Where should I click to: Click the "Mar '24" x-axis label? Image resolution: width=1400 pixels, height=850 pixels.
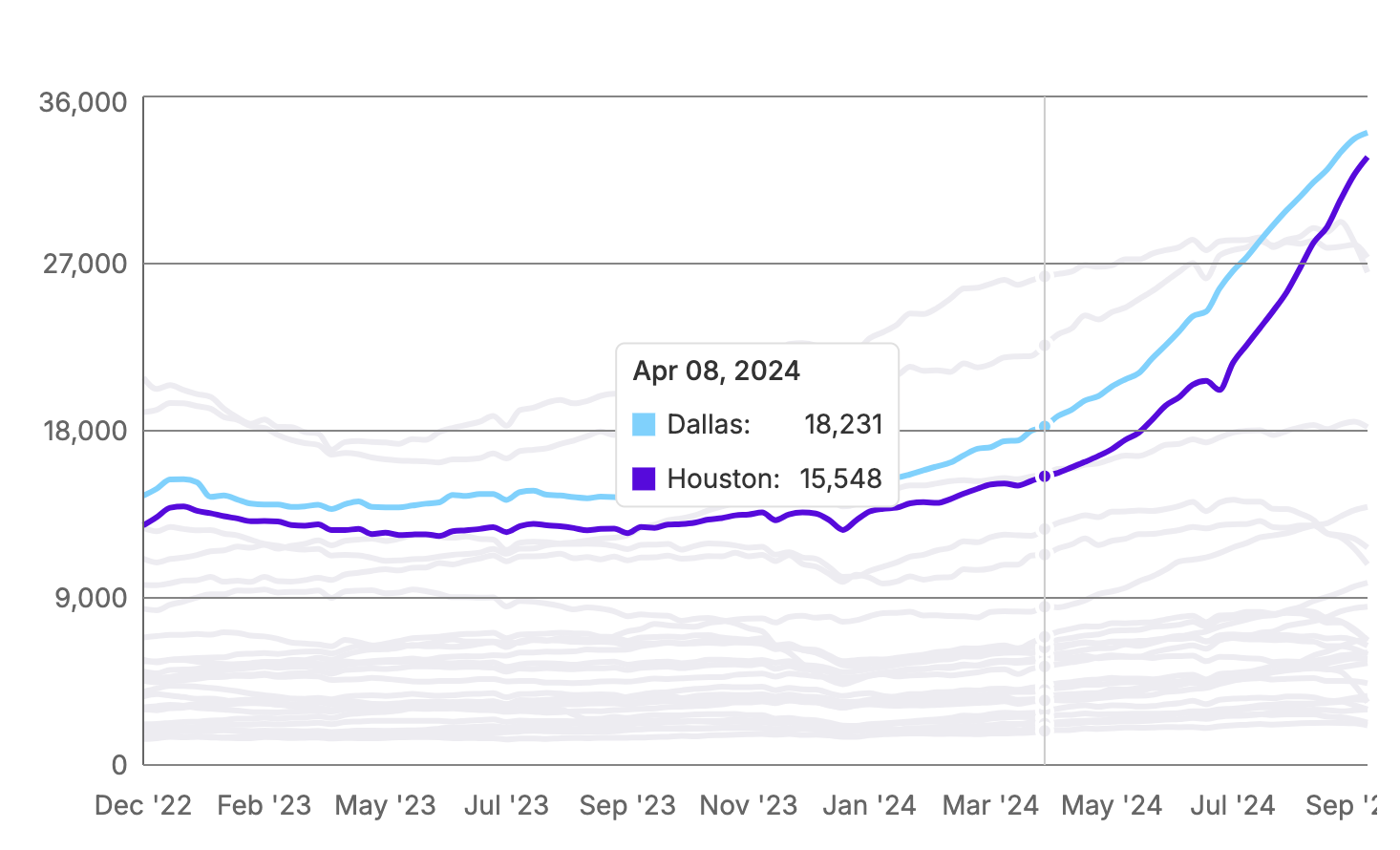pyautogui.click(x=990, y=805)
